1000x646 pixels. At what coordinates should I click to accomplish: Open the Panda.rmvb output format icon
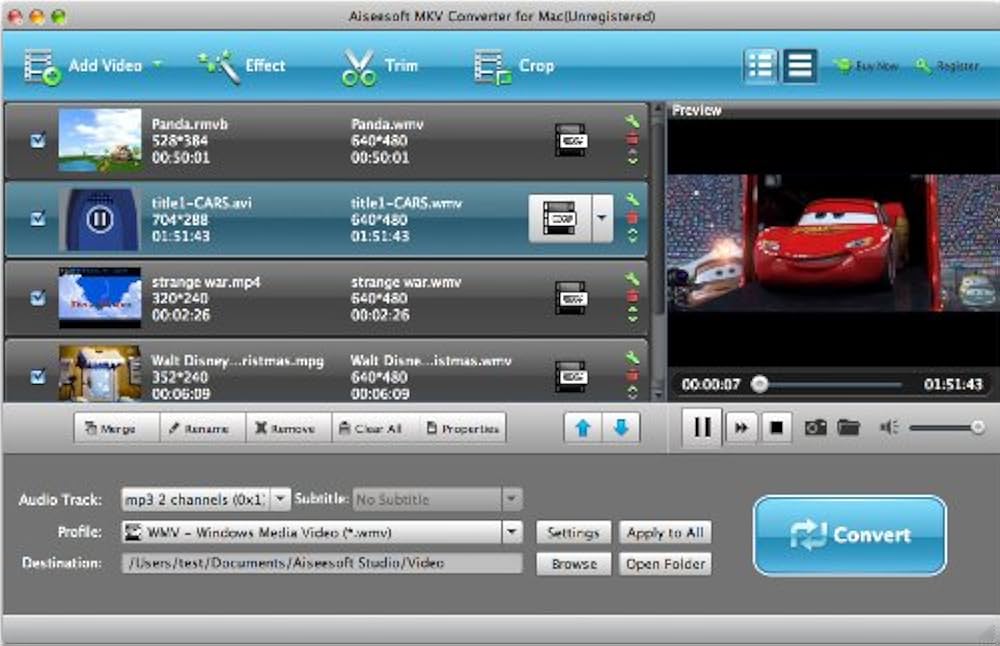571,140
